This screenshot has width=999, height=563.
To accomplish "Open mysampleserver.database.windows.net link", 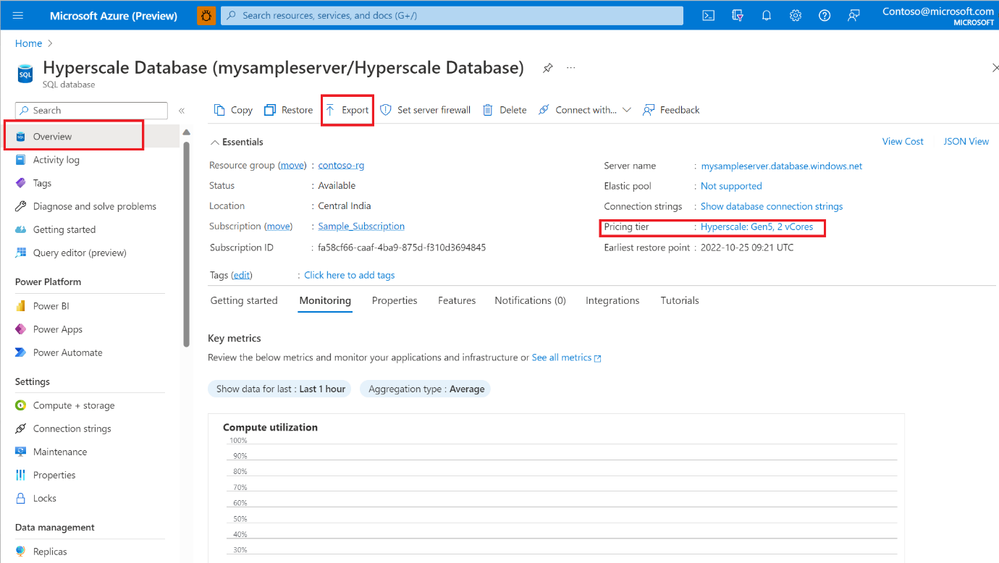I will pyautogui.click(x=781, y=166).
